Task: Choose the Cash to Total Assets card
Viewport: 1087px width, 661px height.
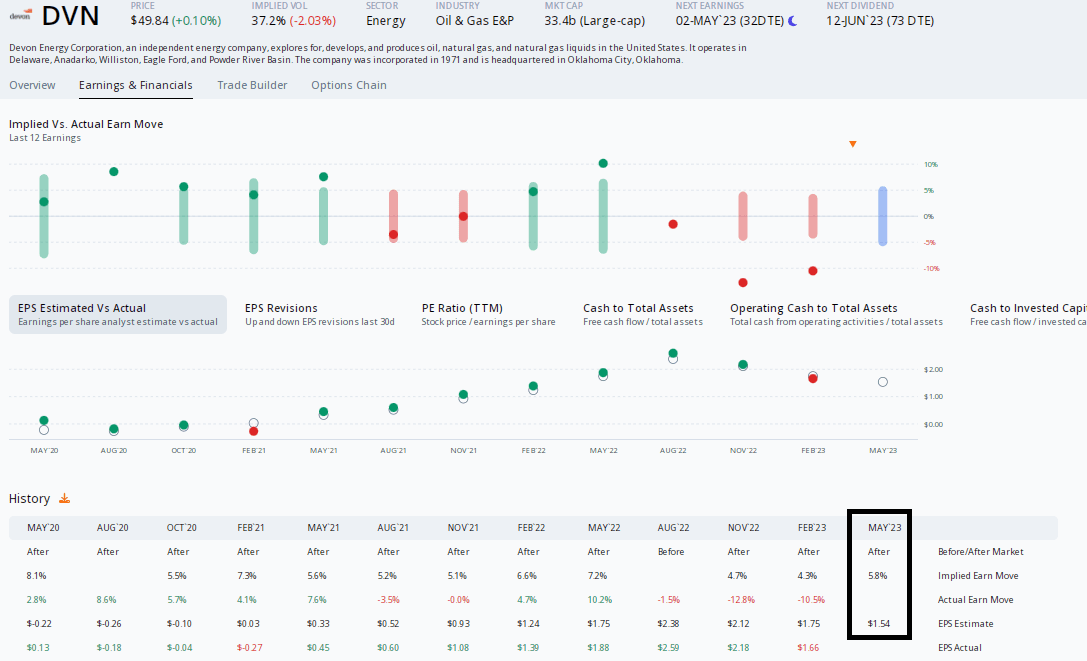Action: pos(643,314)
